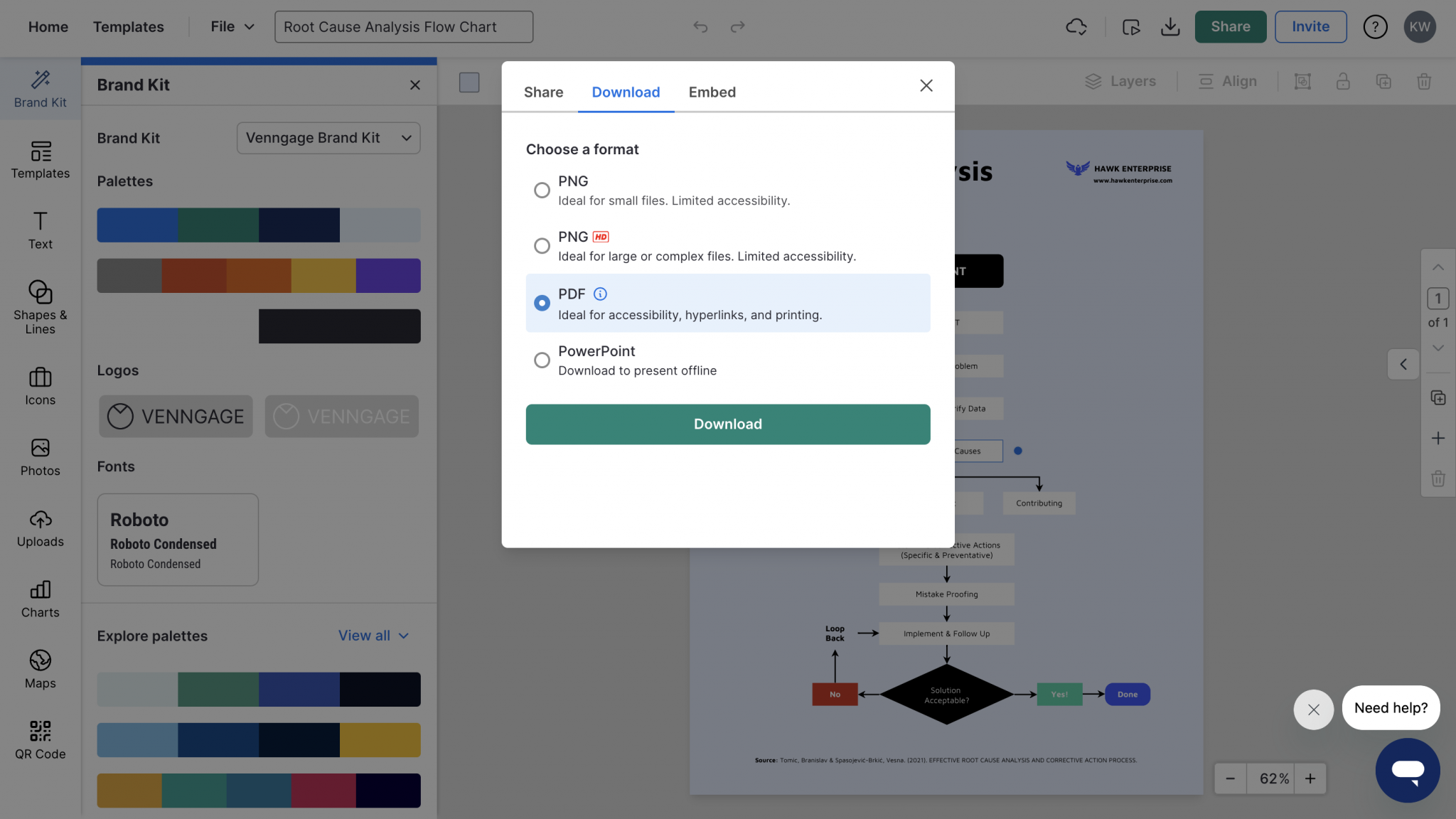Open the help question mark icon
Screen dimensions: 1456x819
(x=1374, y=27)
